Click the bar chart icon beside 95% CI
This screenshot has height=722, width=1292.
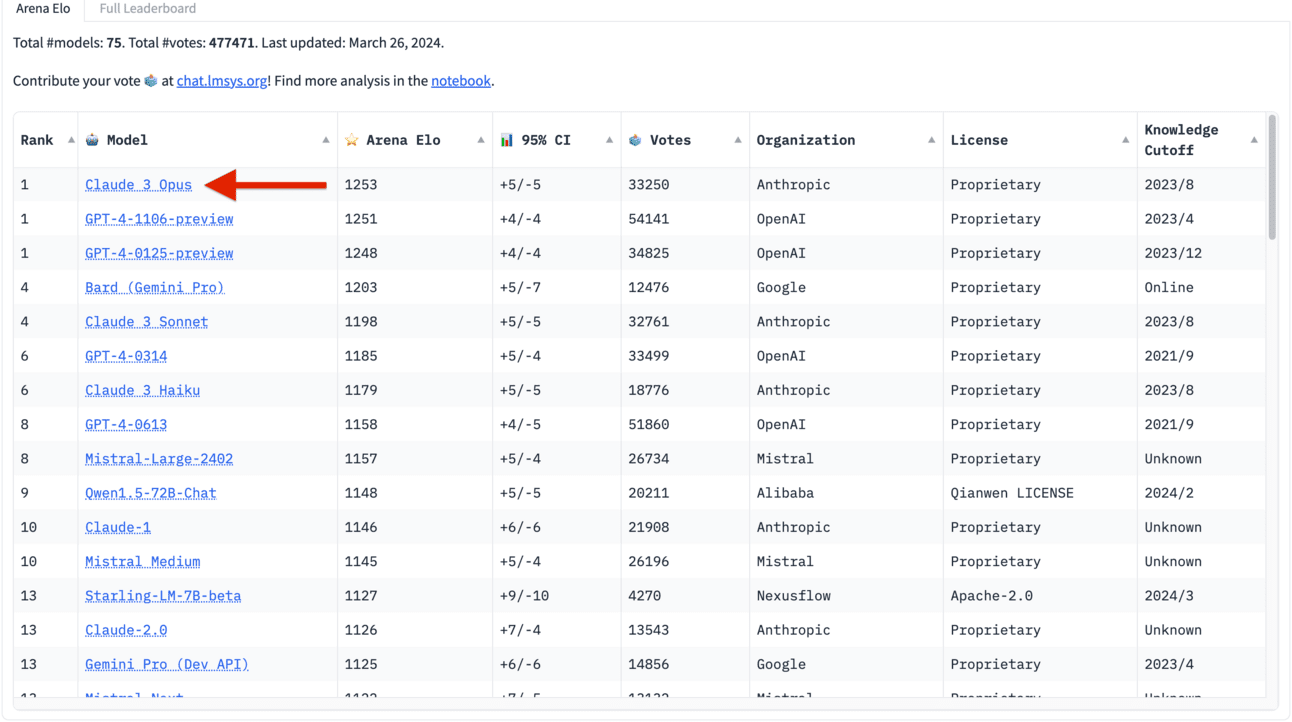tap(507, 140)
